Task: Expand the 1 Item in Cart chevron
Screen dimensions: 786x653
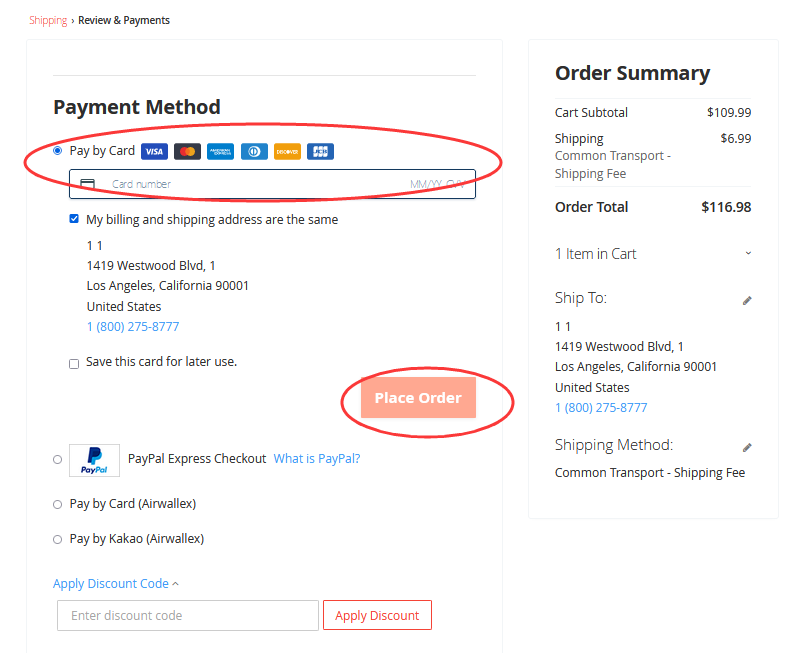Action: click(748, 253)
